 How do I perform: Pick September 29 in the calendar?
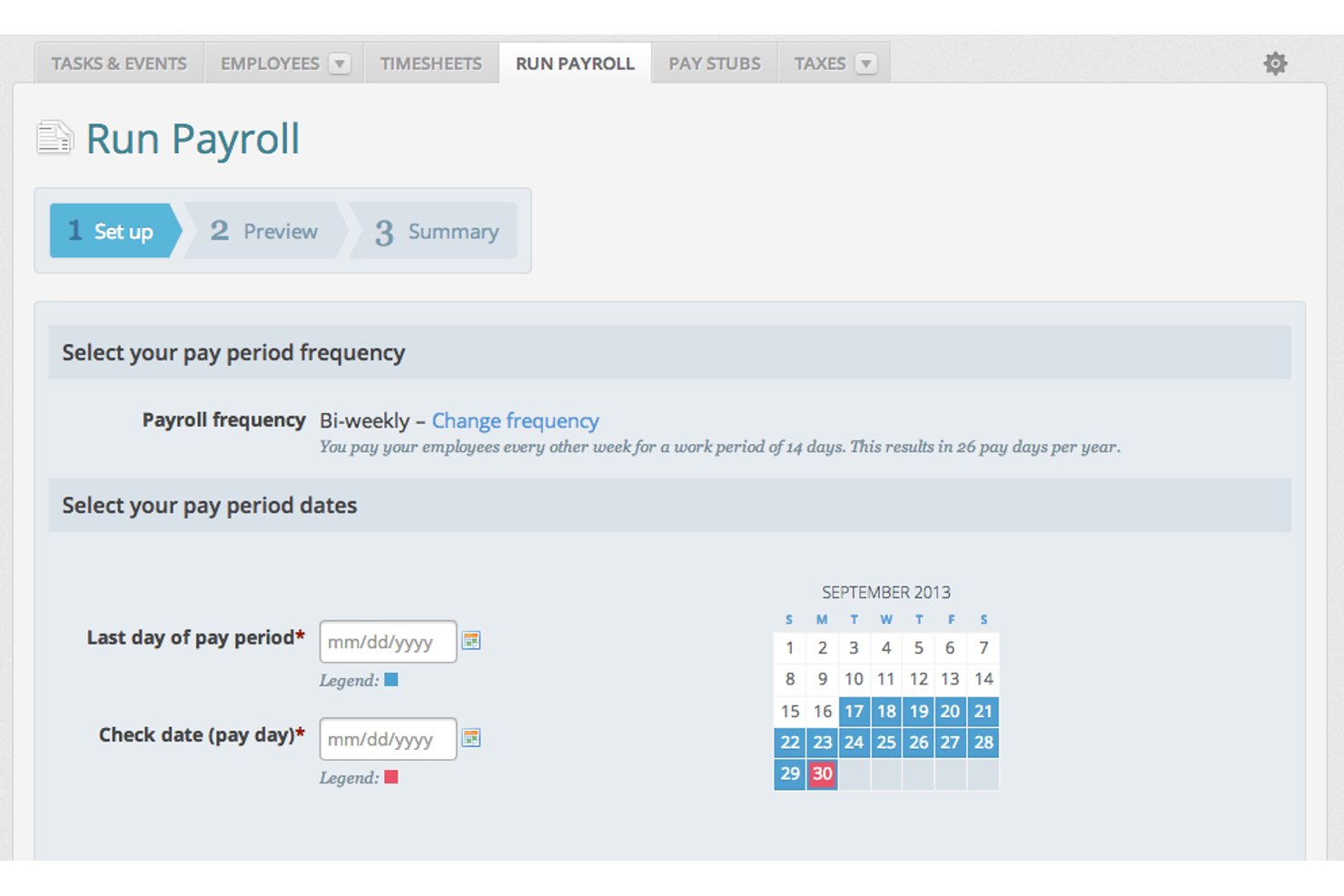click(x=790, y=773)
